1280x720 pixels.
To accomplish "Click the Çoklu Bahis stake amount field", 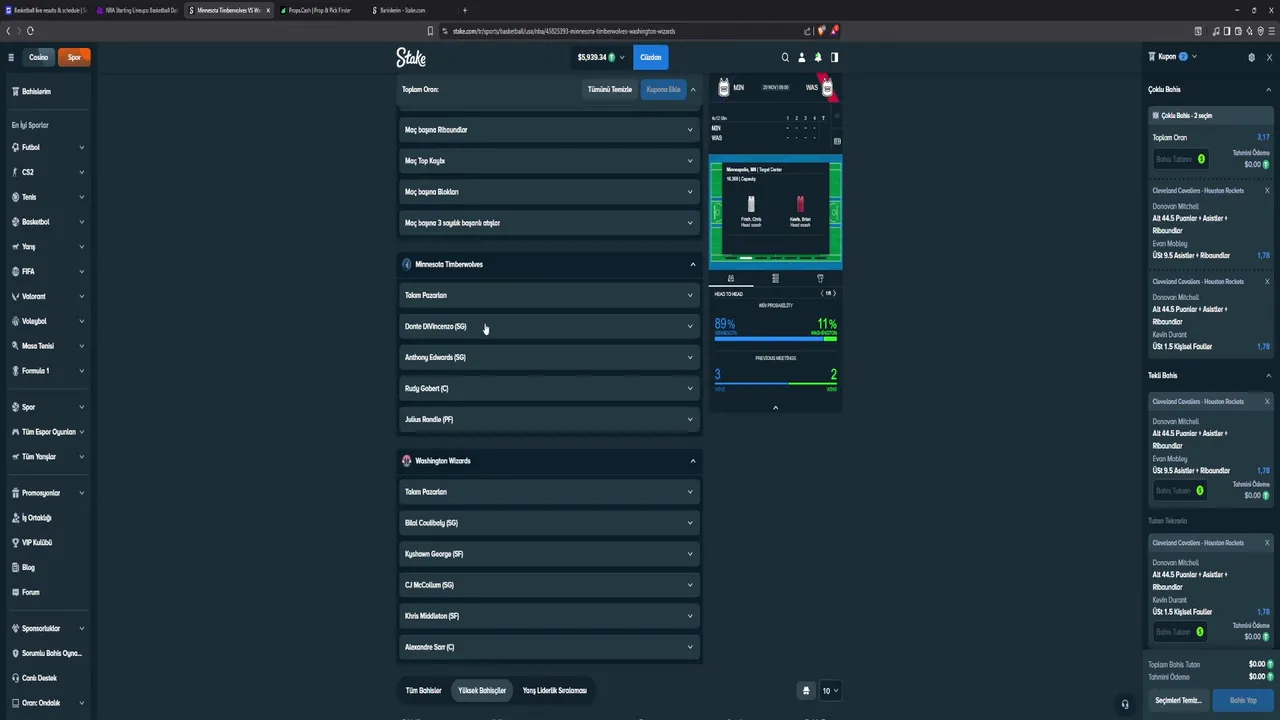I will coord(1180,159).
